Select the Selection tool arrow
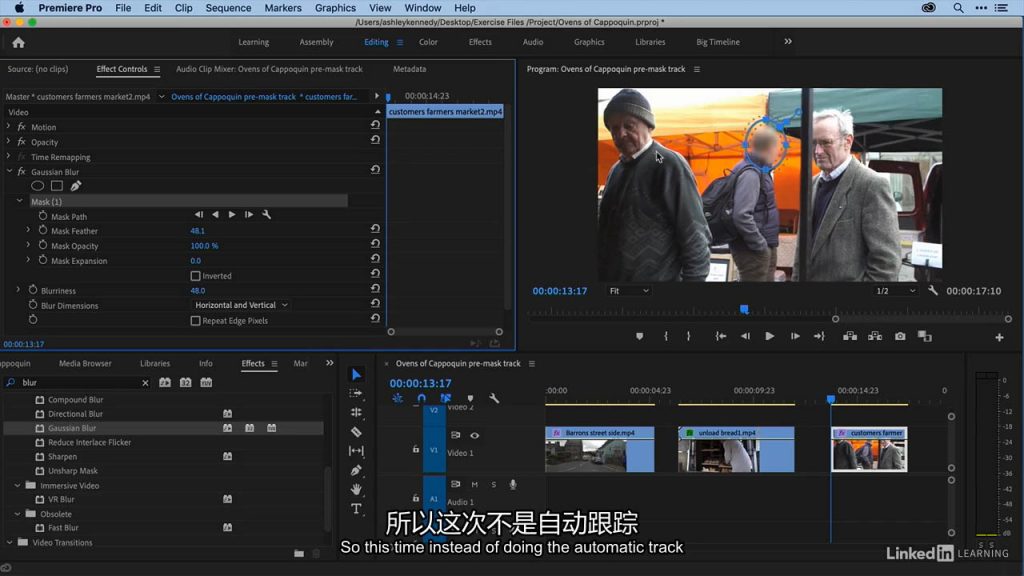1024x576 pixels. pyautogui.click(x=356, y=374)
